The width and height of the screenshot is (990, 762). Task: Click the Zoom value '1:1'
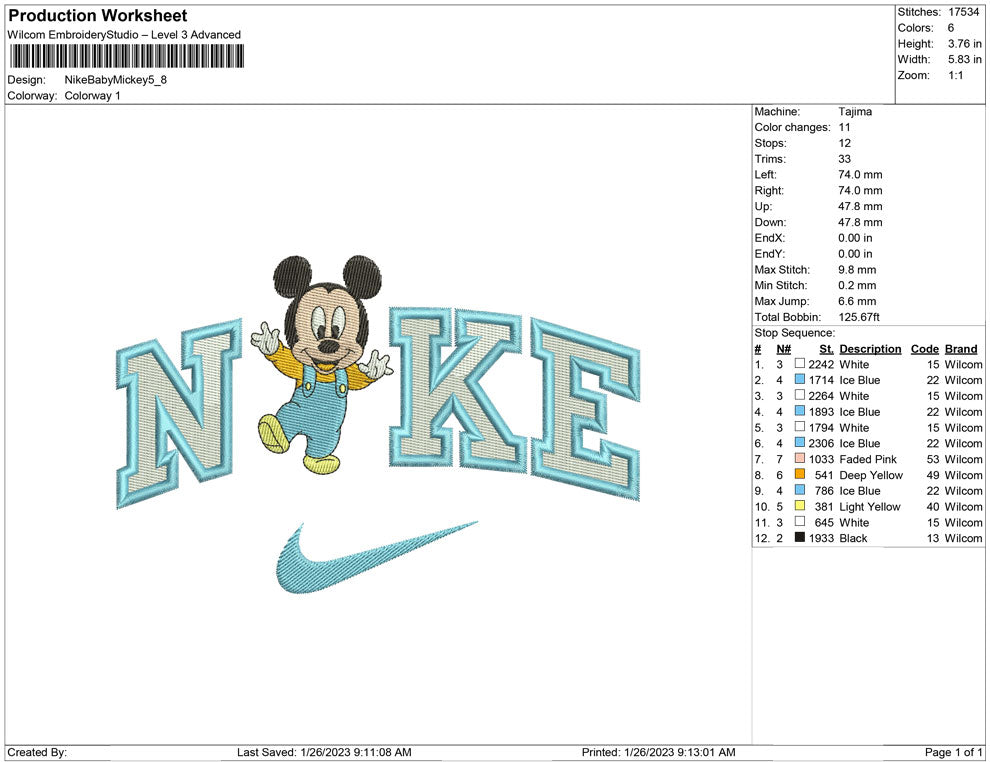[x=955, y=75]
